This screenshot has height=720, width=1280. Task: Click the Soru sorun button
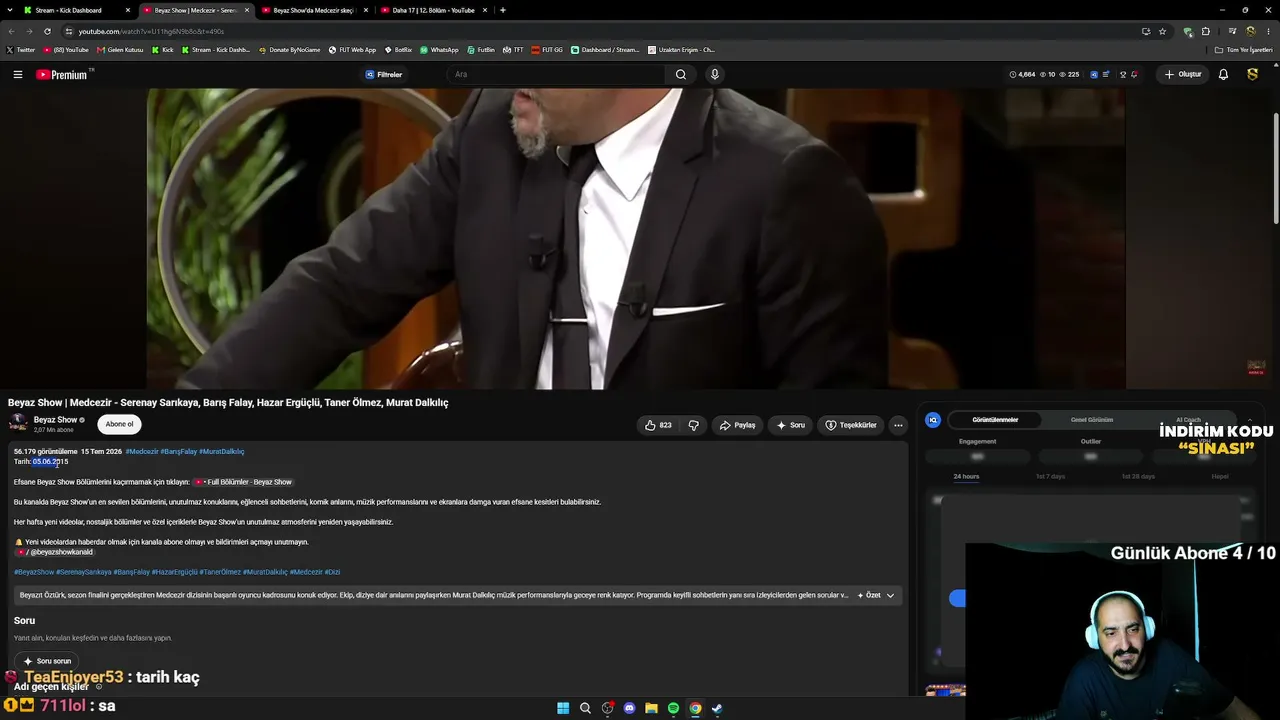(47, 661)
